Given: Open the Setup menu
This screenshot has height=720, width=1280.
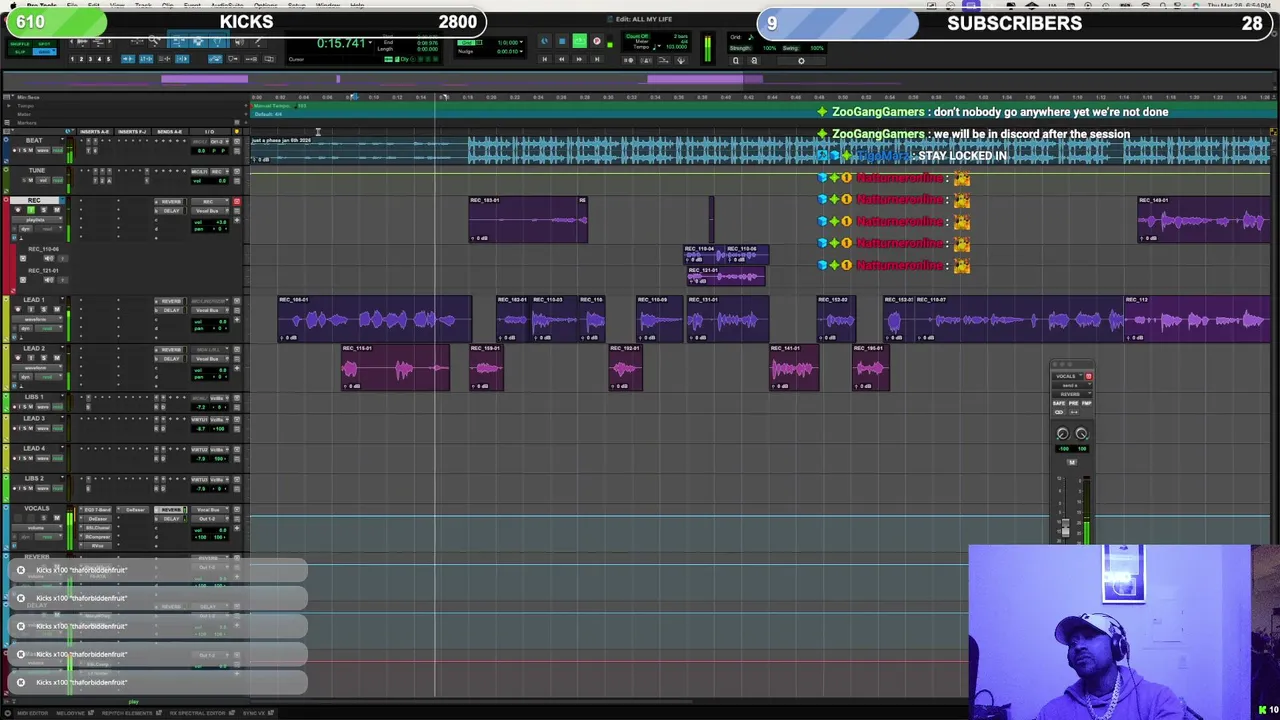Looking at the screenshot, I should [x=296, y=5].
